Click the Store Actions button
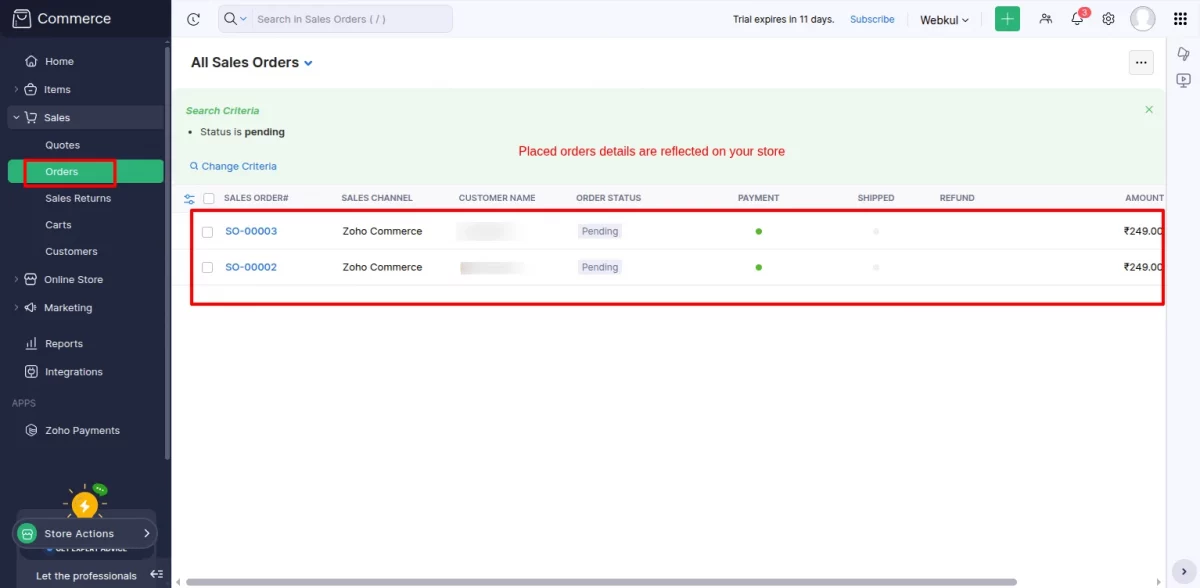This screenshot has height=588, width=1200. [x=85, y=533]
